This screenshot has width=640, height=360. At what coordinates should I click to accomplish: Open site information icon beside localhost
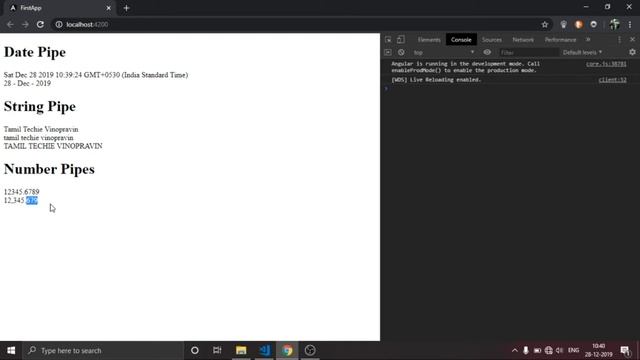click(x=59, y=24)
